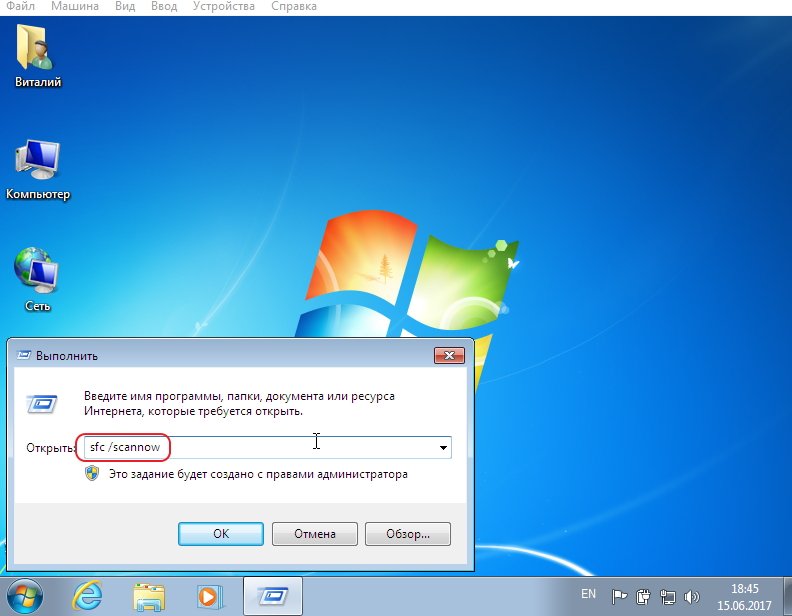Open Windows Explorer from the taskbar
The width and height of the screenshot is (792, 616).
149,595
